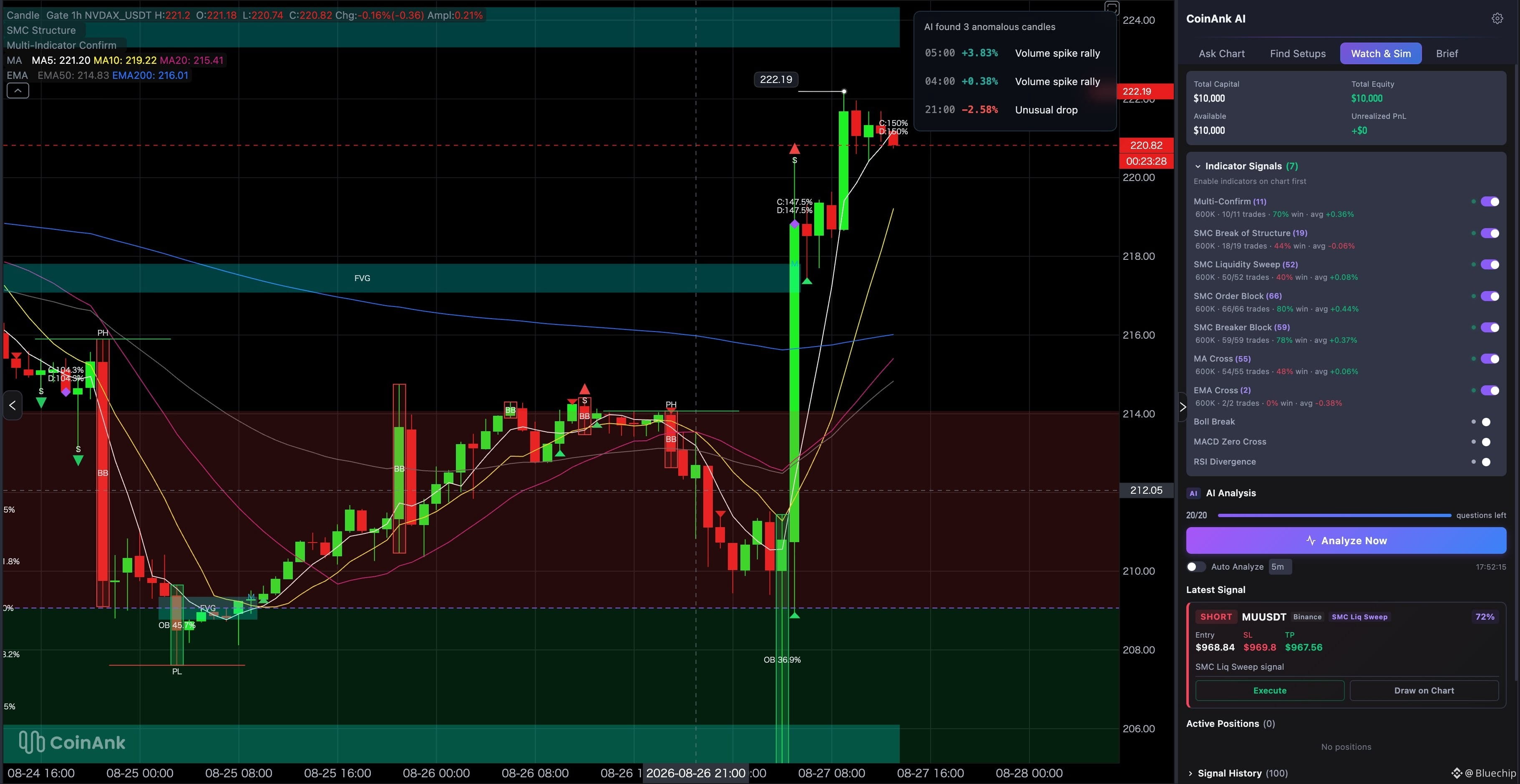Click the 220.82 current price axis label
This screenshot has height=784, width=1520.
[x=1146, y=145]
